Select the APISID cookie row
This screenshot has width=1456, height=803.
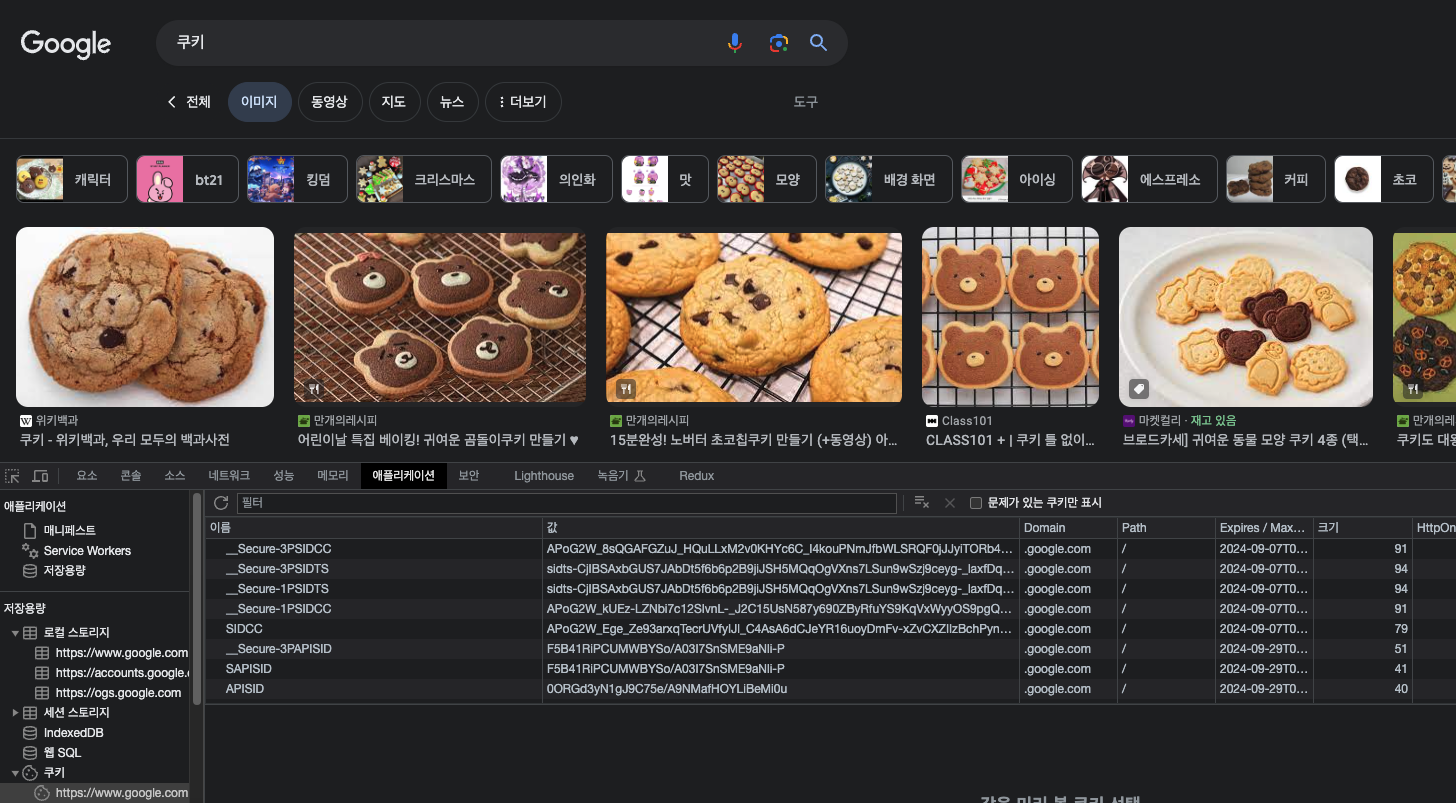click(830, 689)
